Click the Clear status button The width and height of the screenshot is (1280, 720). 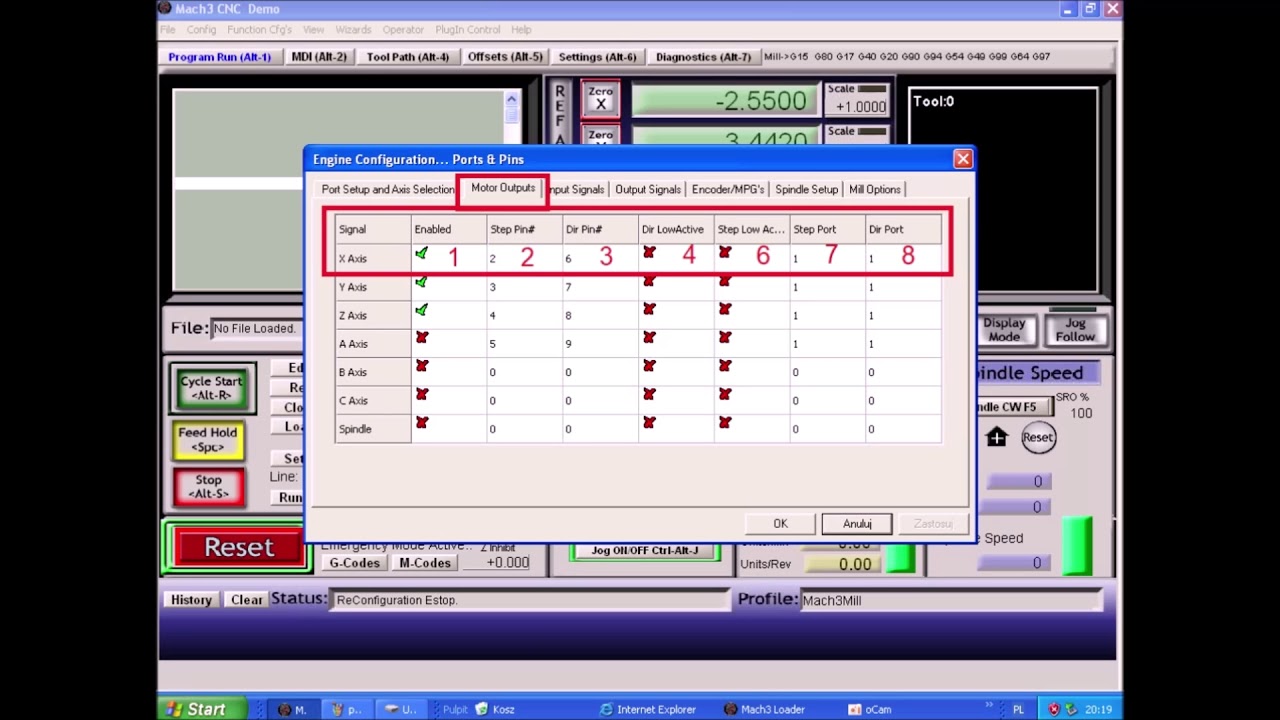point(247,600)
